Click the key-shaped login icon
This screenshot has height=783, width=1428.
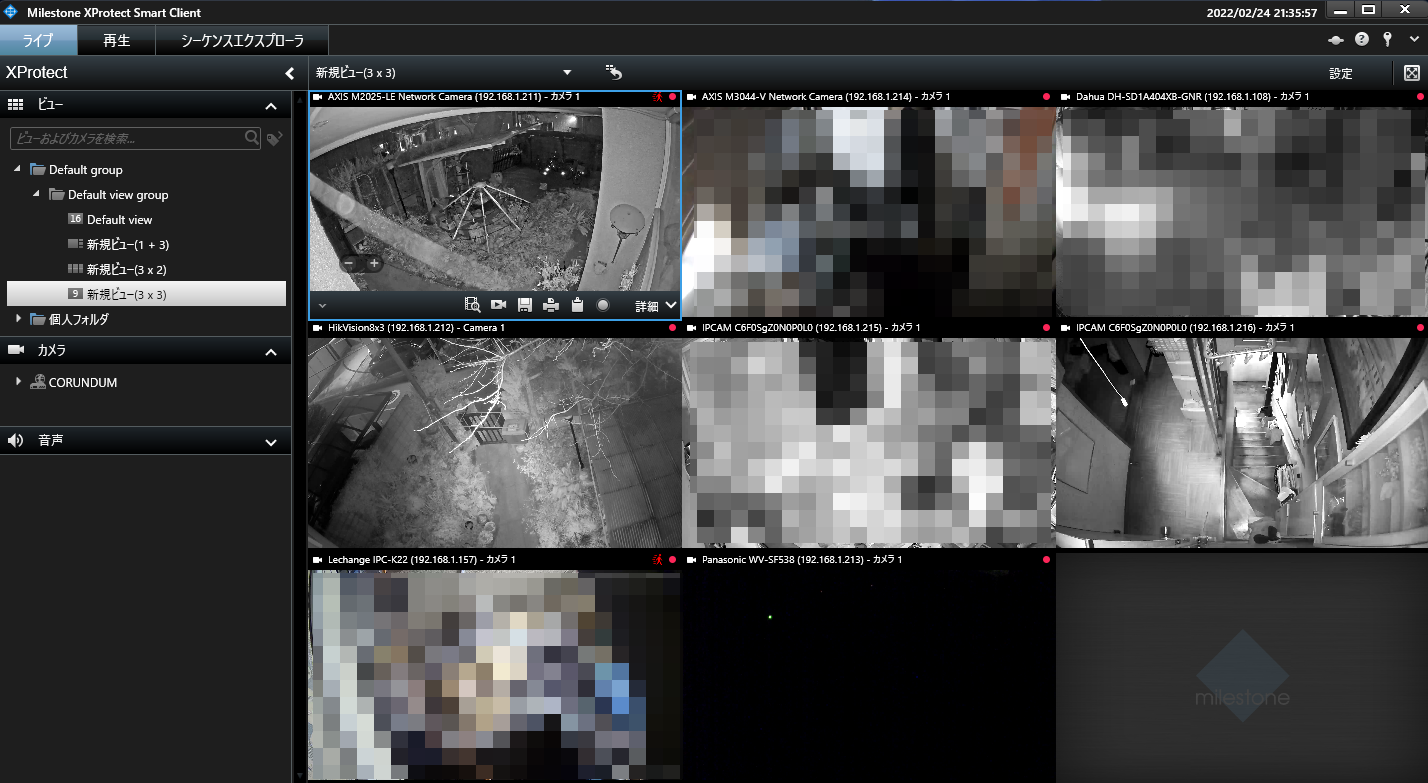click(1387, 40)
